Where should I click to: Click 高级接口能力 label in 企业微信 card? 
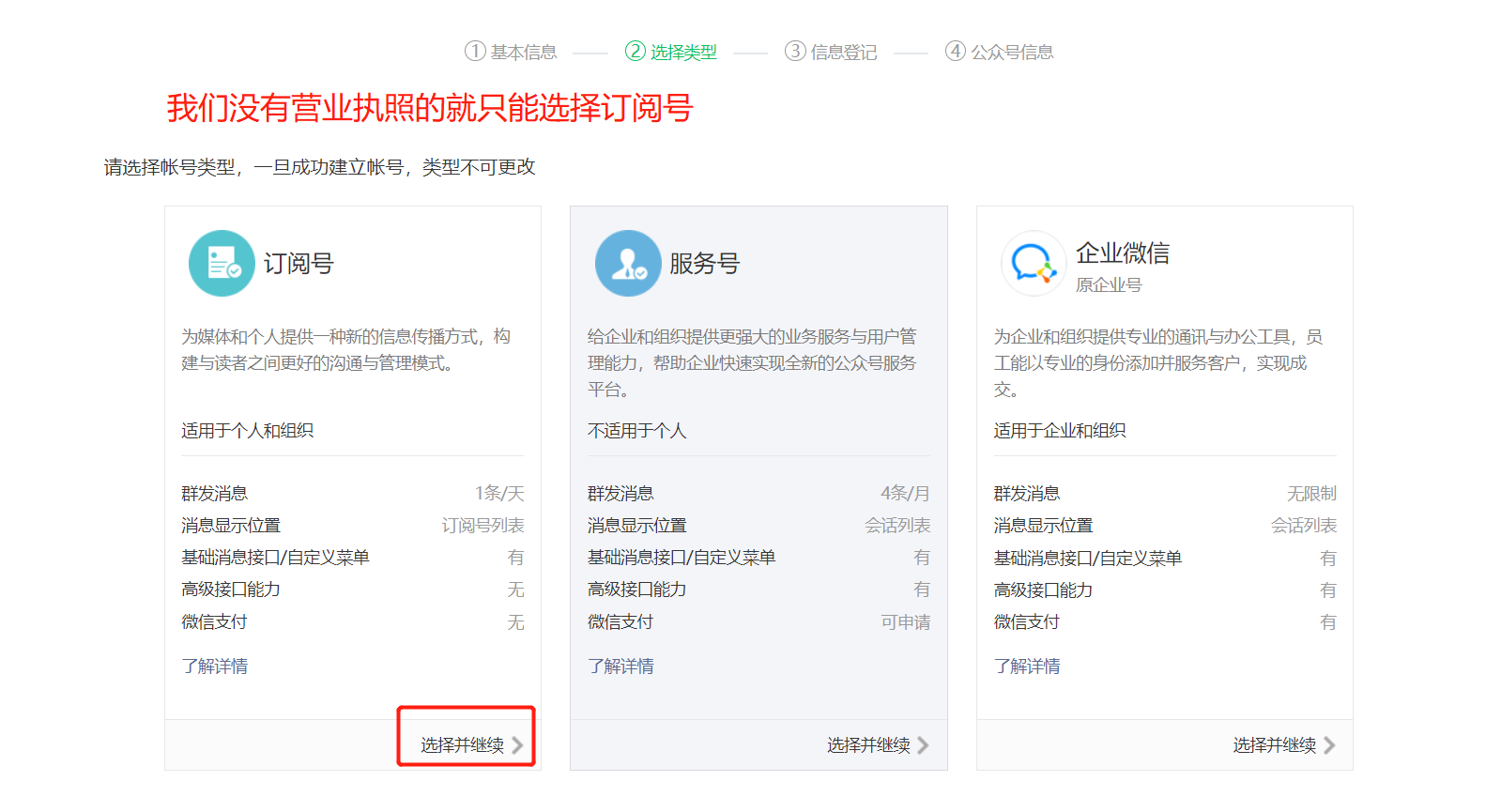point(1044,590)
